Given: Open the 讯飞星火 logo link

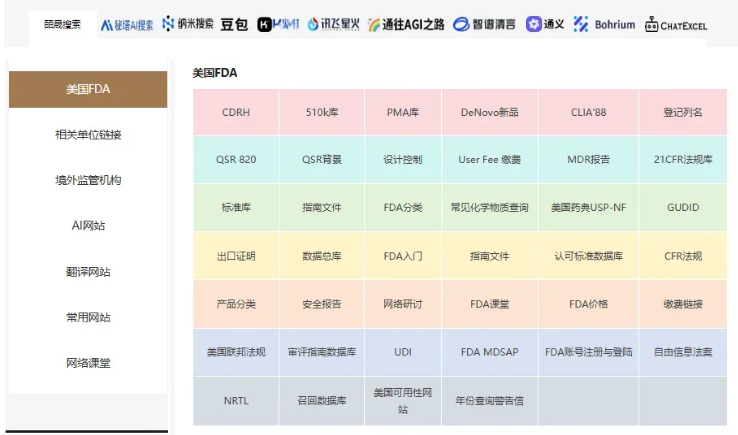Looking at the screenshot, I should coord(333,24).
